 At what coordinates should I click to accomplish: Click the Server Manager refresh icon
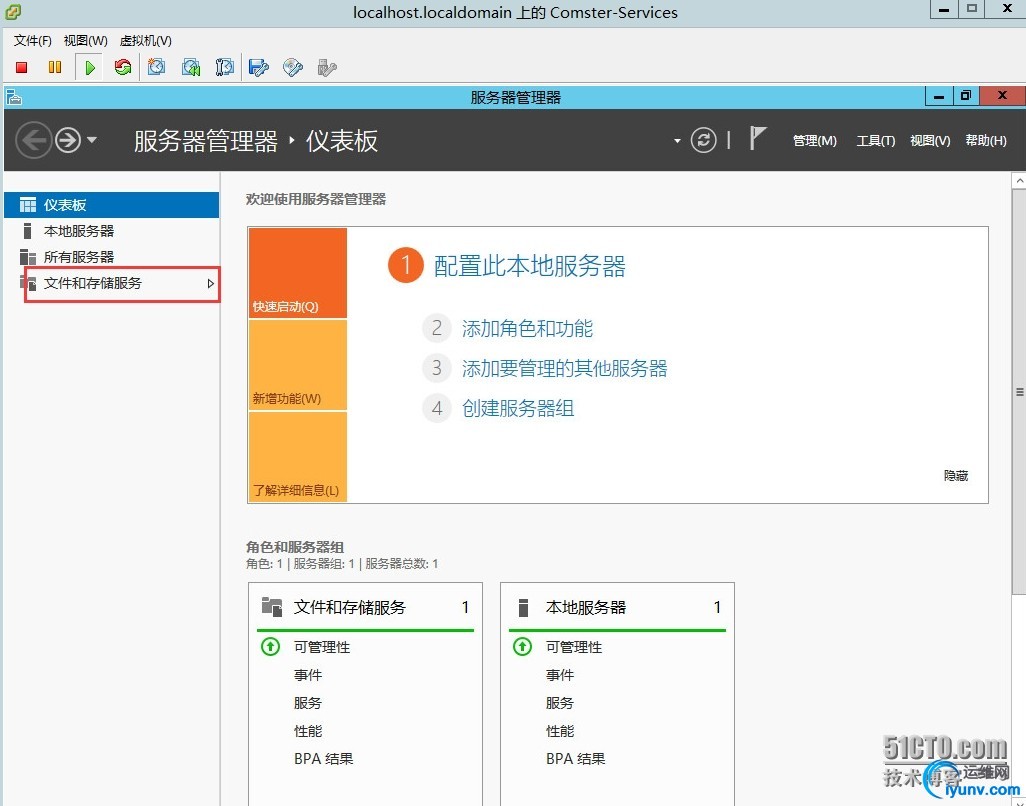coord(703,140)
